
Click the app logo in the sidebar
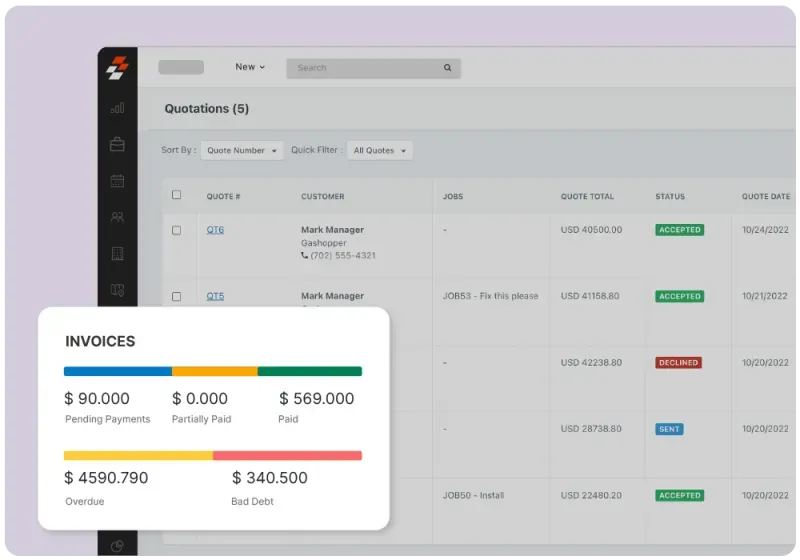click(x=118, y=69)
